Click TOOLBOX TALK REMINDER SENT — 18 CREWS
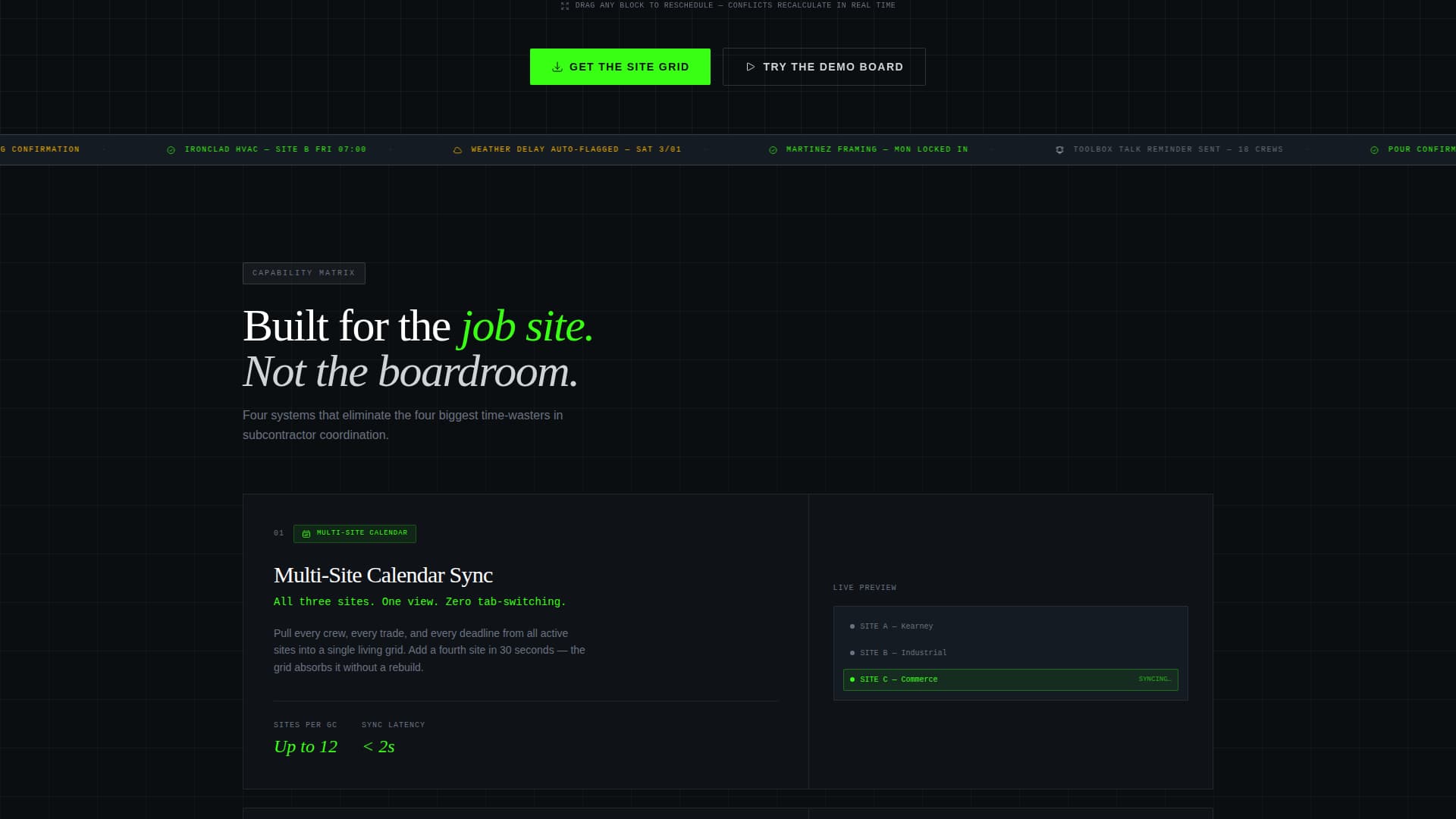This screenshot has width=1456, height=819. point(1178,149)
